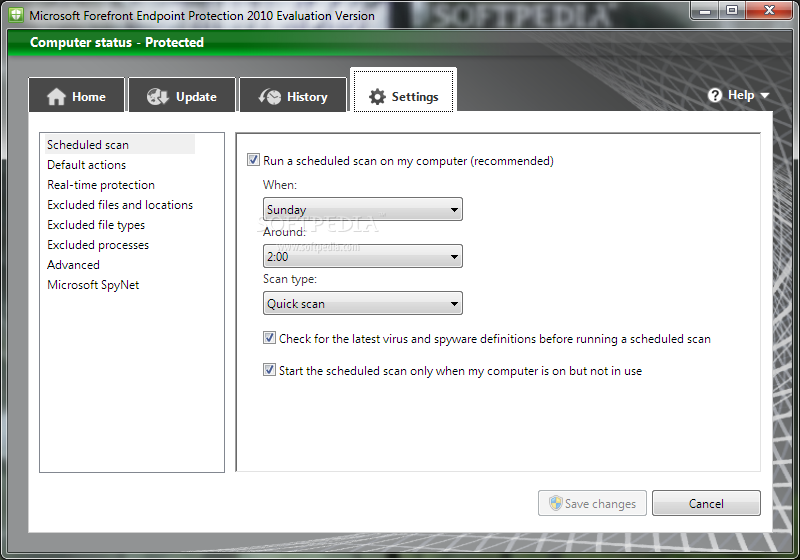Minimize the Forefront window
This screenshot has width=800, height=560.
pyautogui.click(x=705, y=10)
